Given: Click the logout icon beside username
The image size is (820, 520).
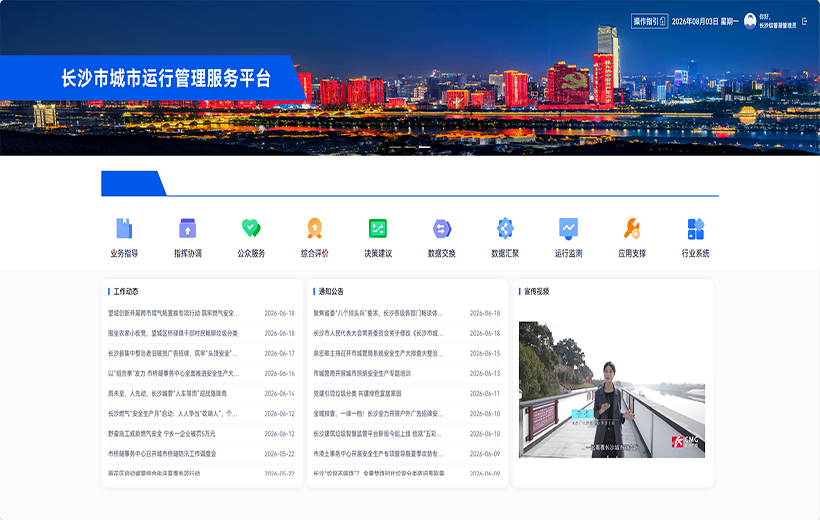Looking at the screenshot, I should pos(805,21).
